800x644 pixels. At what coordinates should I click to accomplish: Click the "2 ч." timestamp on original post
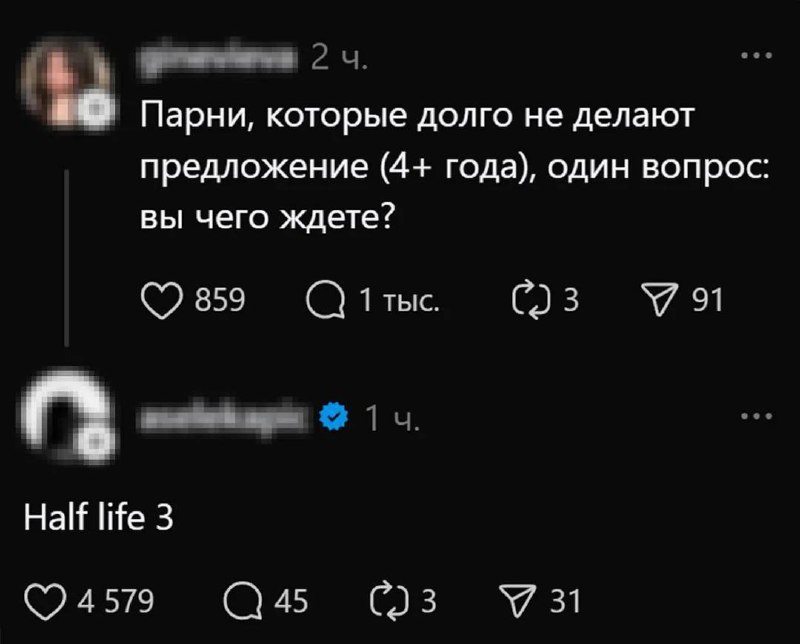pos(340,60)
